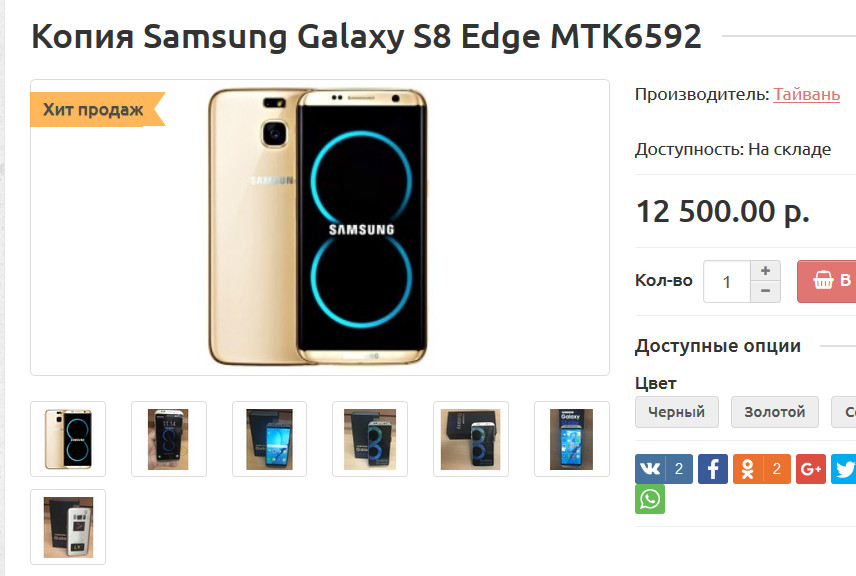Share via the Odnoklassniki icon
Image resolution: width=856 pixels, height=576 pixels.
pyautogui.click(x=762, y=468)
